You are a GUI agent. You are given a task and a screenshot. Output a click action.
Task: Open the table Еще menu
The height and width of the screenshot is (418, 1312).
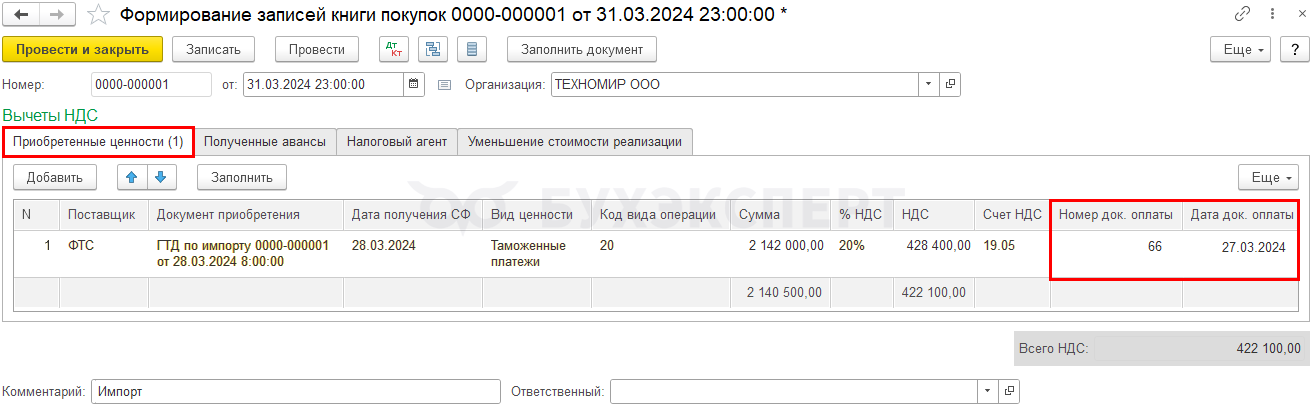(x=1268, y=178)
